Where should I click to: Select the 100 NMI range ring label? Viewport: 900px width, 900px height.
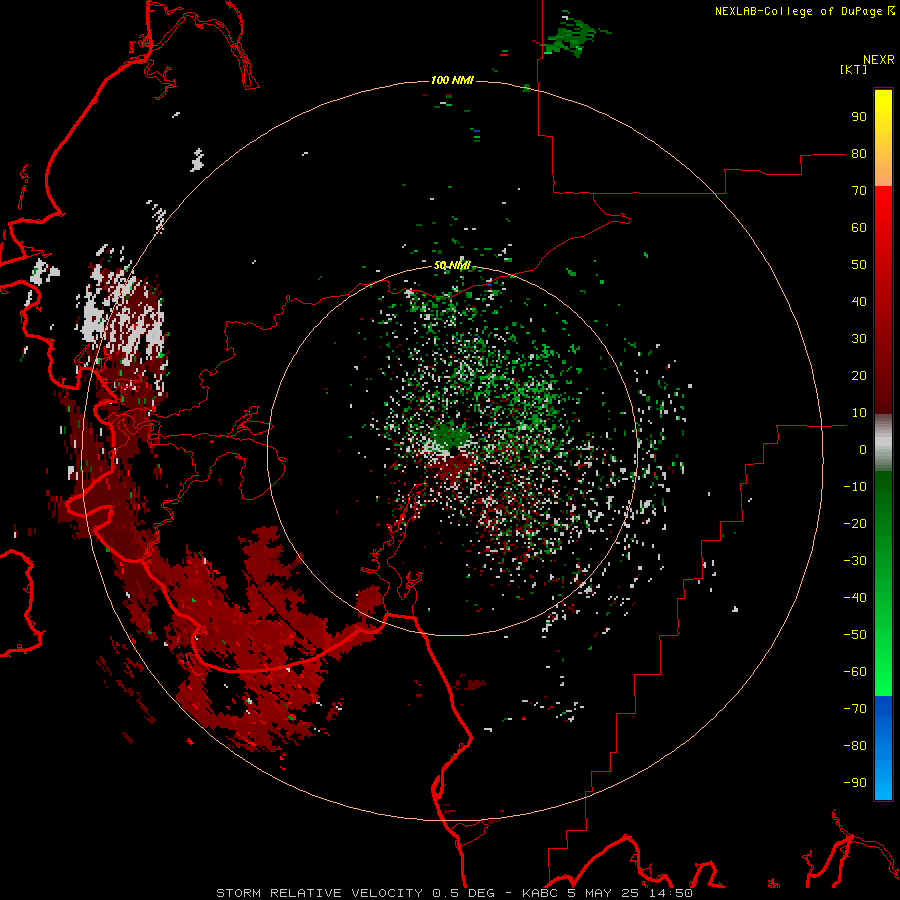click(452, 80)
